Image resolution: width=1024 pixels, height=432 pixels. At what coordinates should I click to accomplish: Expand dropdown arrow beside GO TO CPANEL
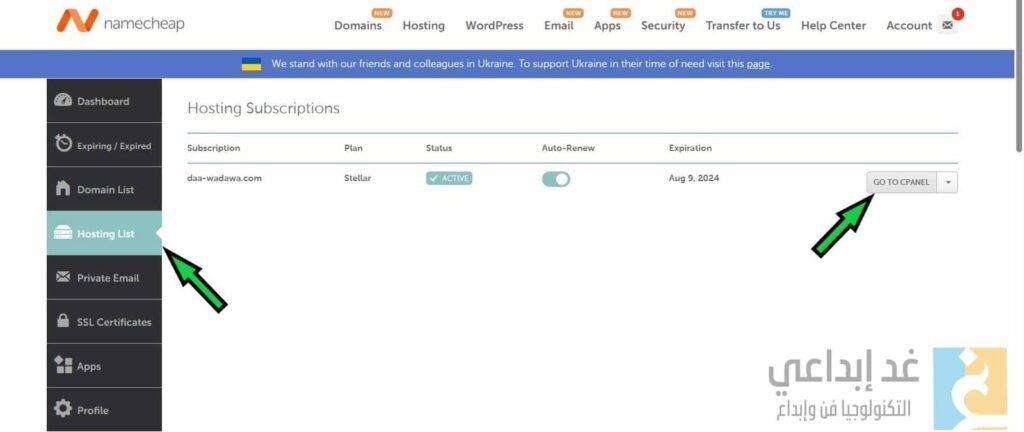[x=948, y=182]
